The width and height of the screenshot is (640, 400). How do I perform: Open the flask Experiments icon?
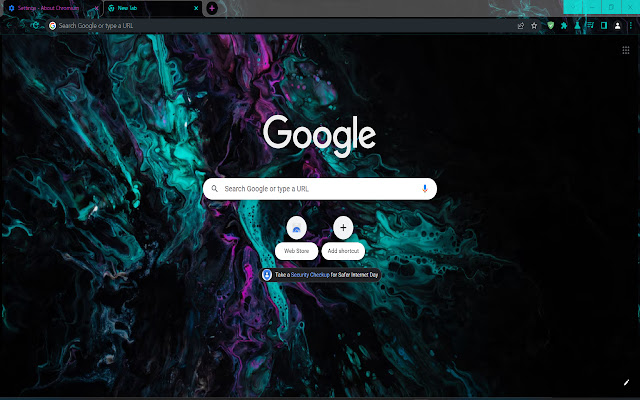click(x=577, y=26)
